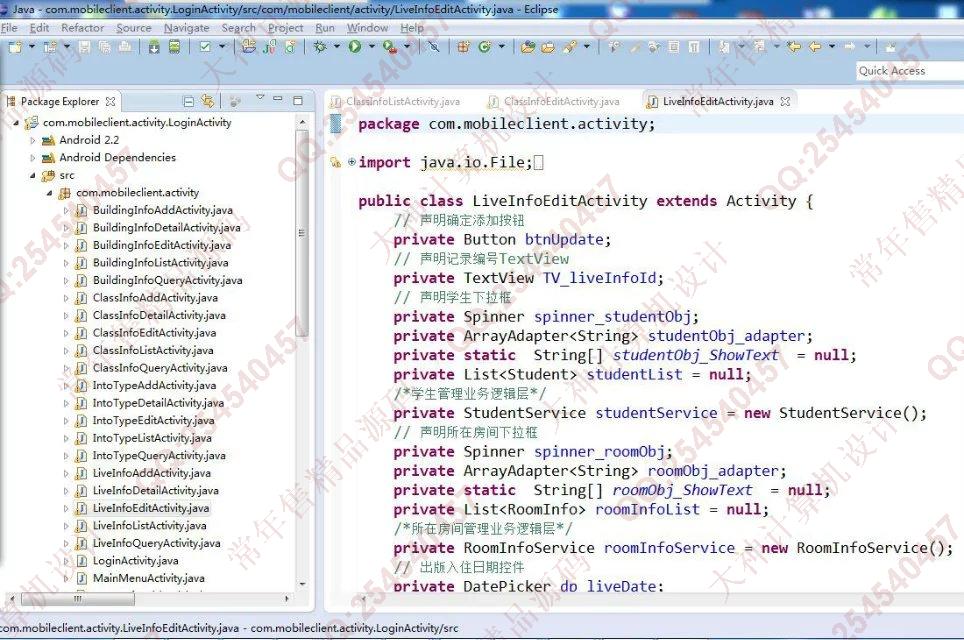Toggle Pin Editor icon
The width and height of the screenshot is (964, 640).
[890, 47]
